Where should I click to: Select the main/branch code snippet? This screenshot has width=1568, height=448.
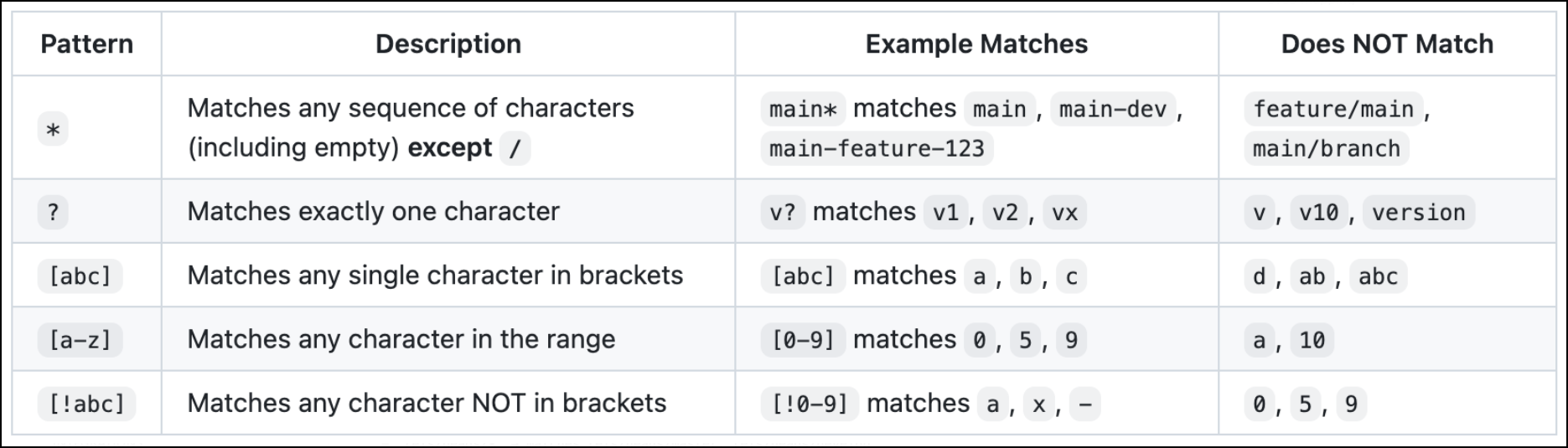coord(1326,149)
